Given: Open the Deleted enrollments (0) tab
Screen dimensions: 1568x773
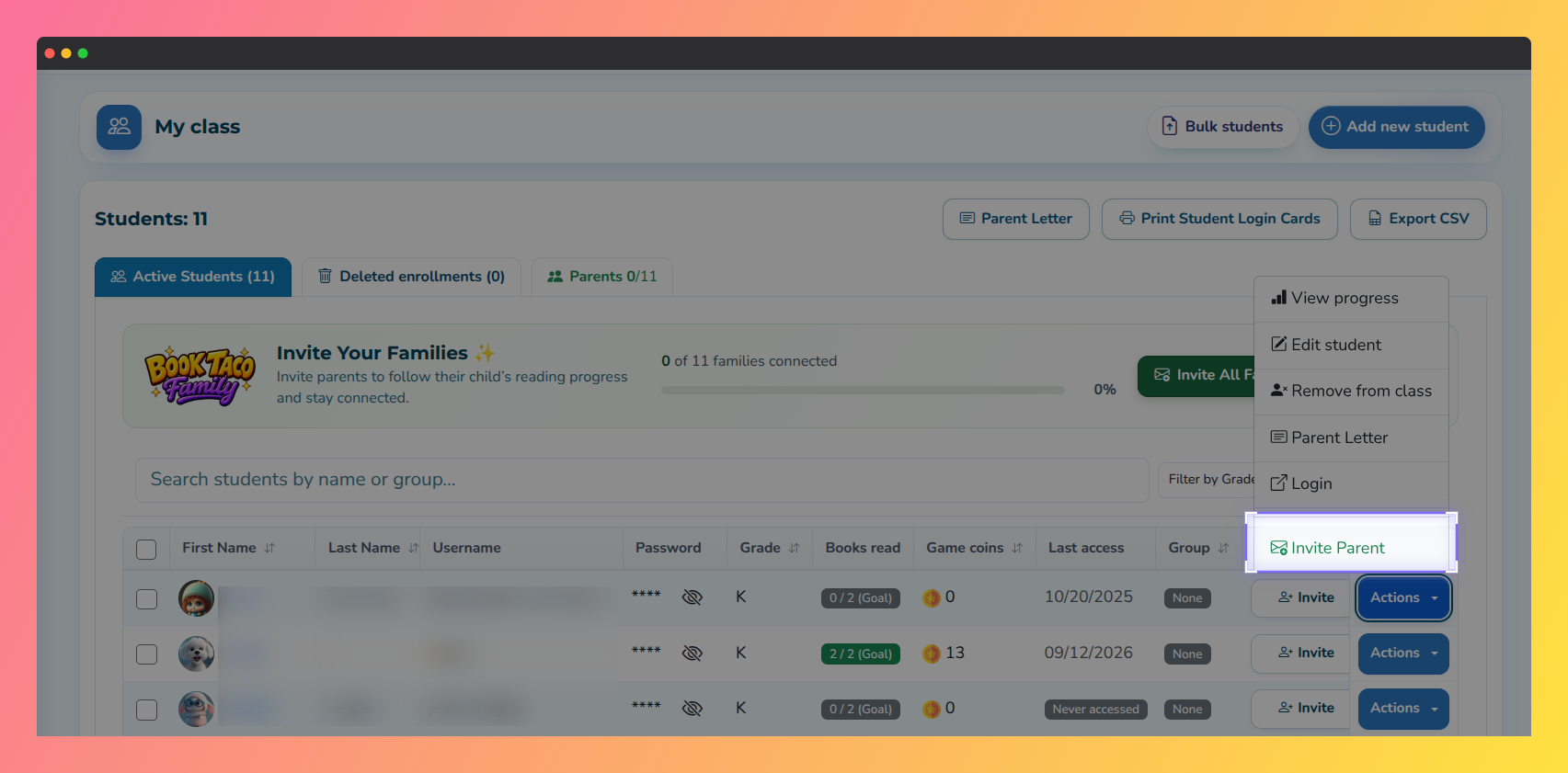Looking at the screenshot, I should [x=411, y=277].
